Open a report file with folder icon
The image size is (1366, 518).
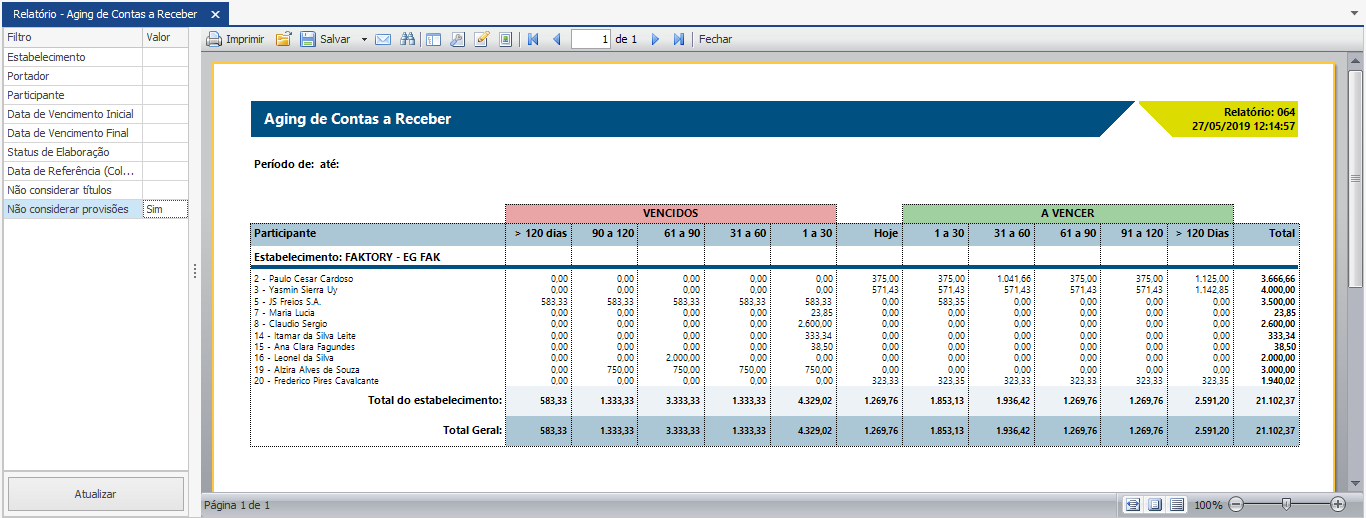coord(283,39)
